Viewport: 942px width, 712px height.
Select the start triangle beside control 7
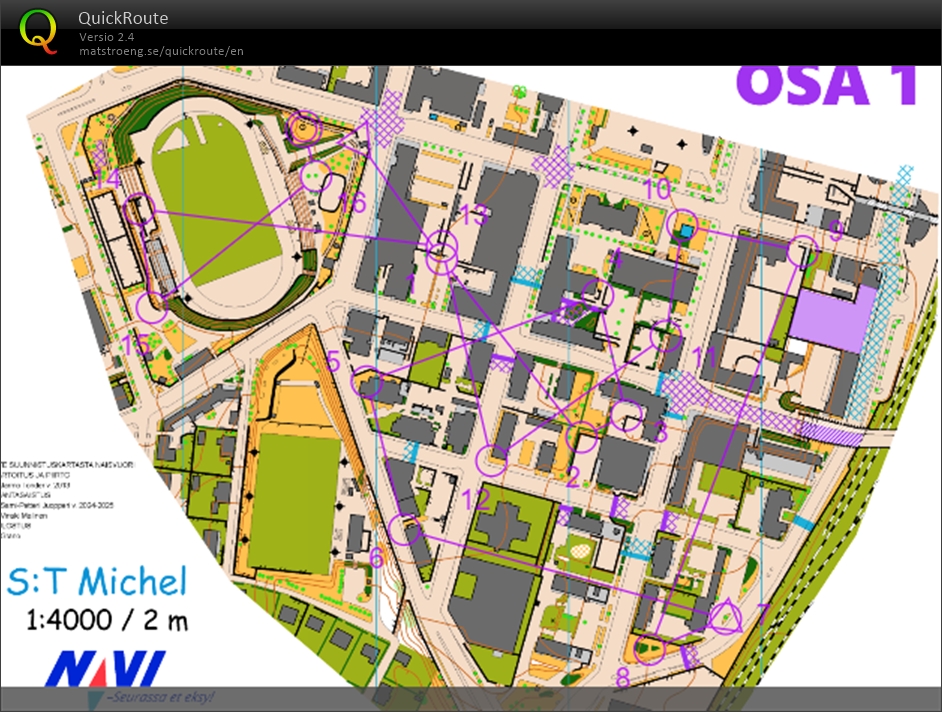[725, 618]
